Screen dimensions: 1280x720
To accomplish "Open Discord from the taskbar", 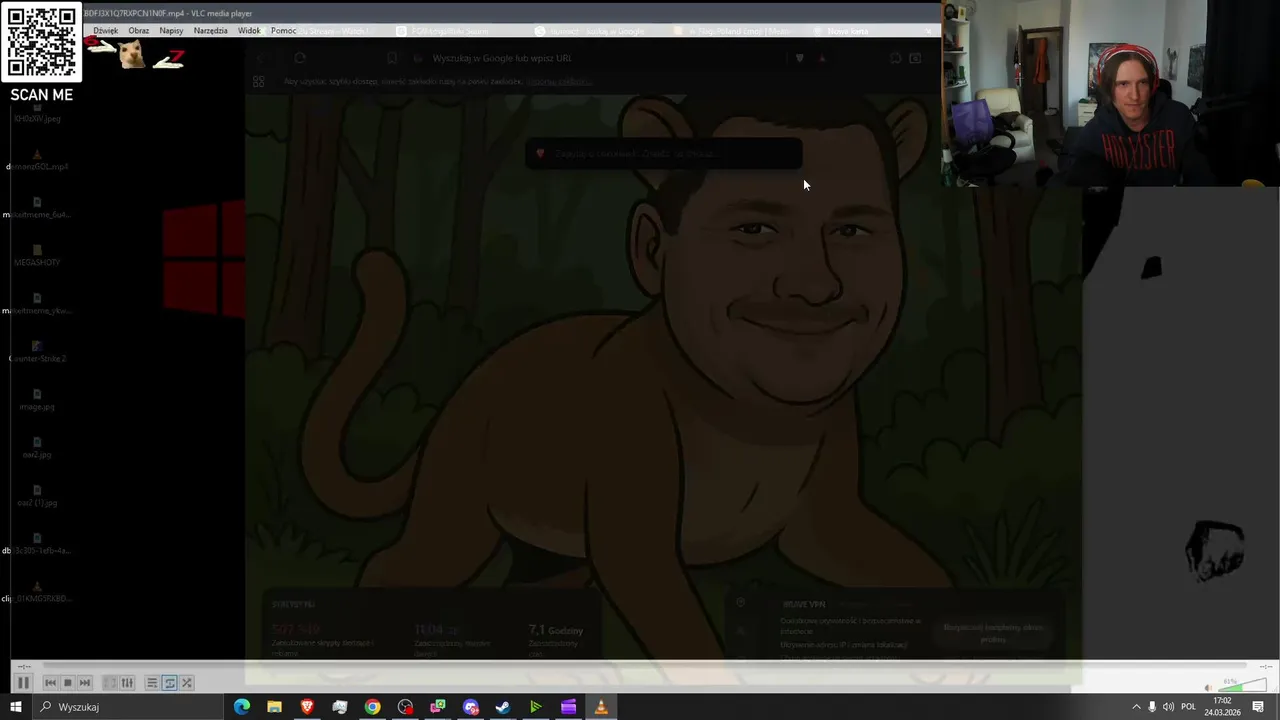I will [471, 707].
